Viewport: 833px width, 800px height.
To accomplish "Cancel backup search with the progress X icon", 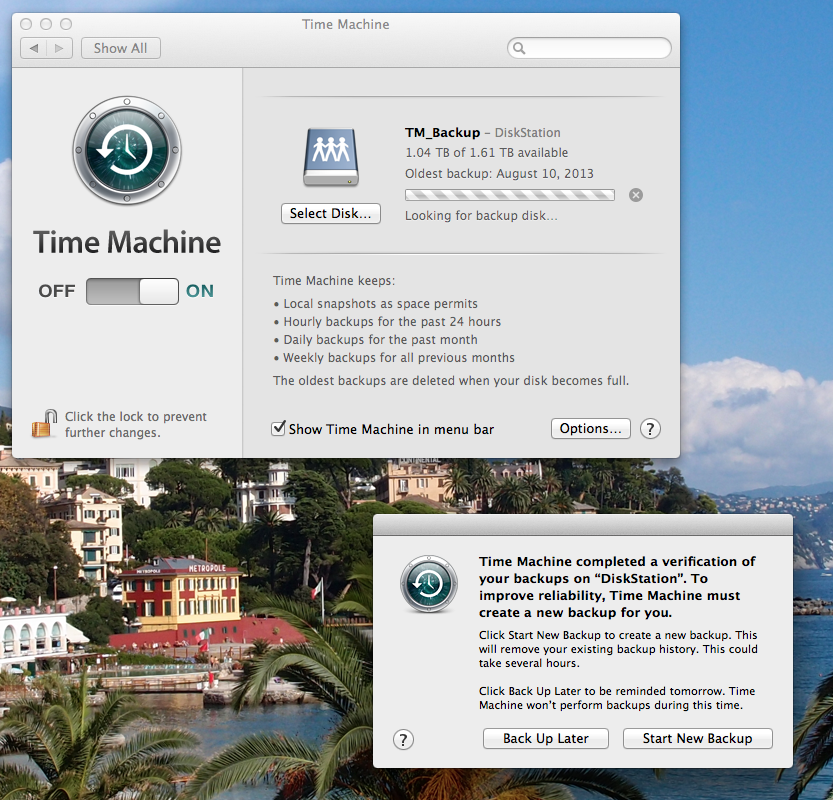I will point(636,195).
